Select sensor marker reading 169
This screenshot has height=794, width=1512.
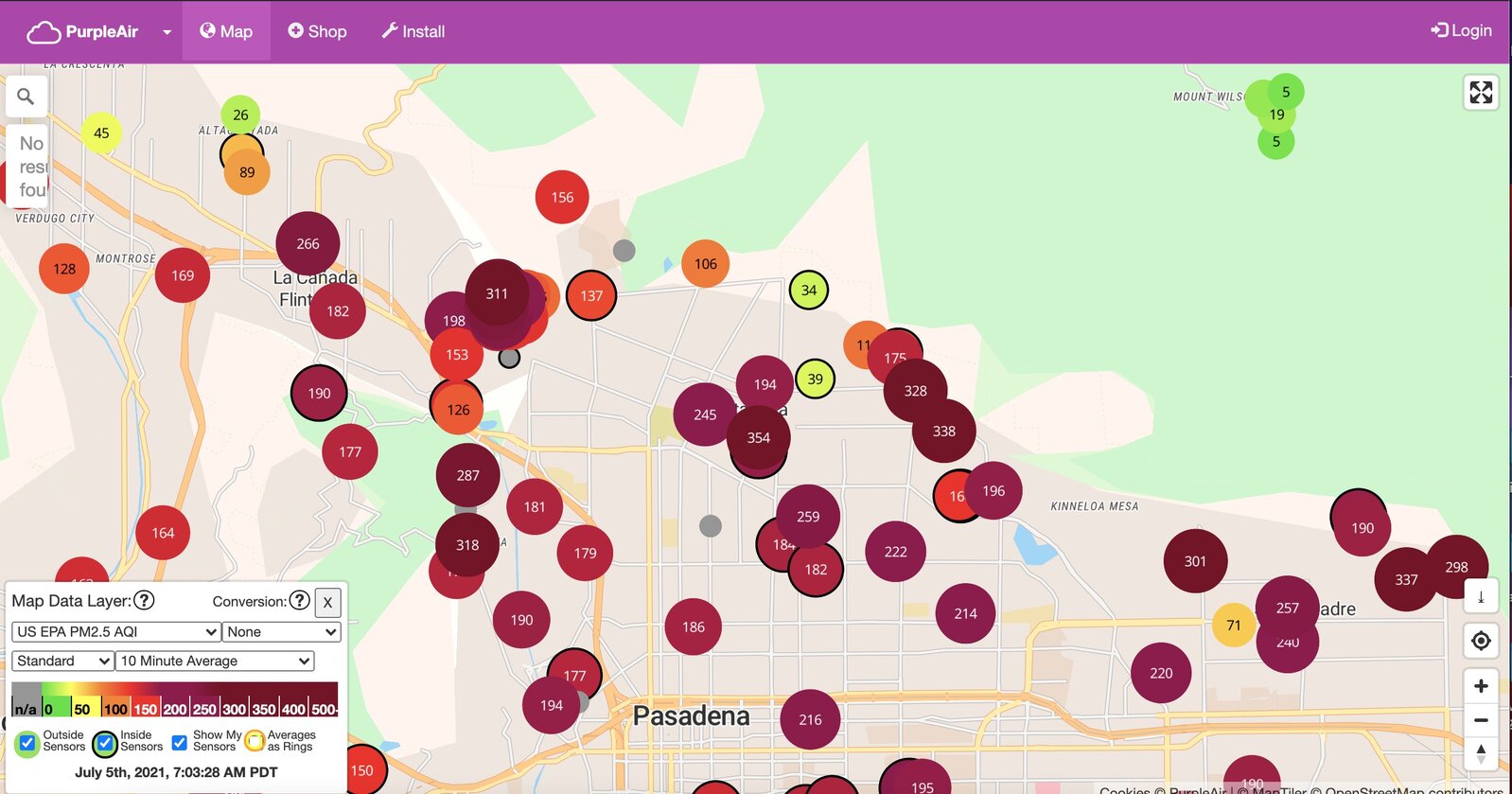(183, 275)
